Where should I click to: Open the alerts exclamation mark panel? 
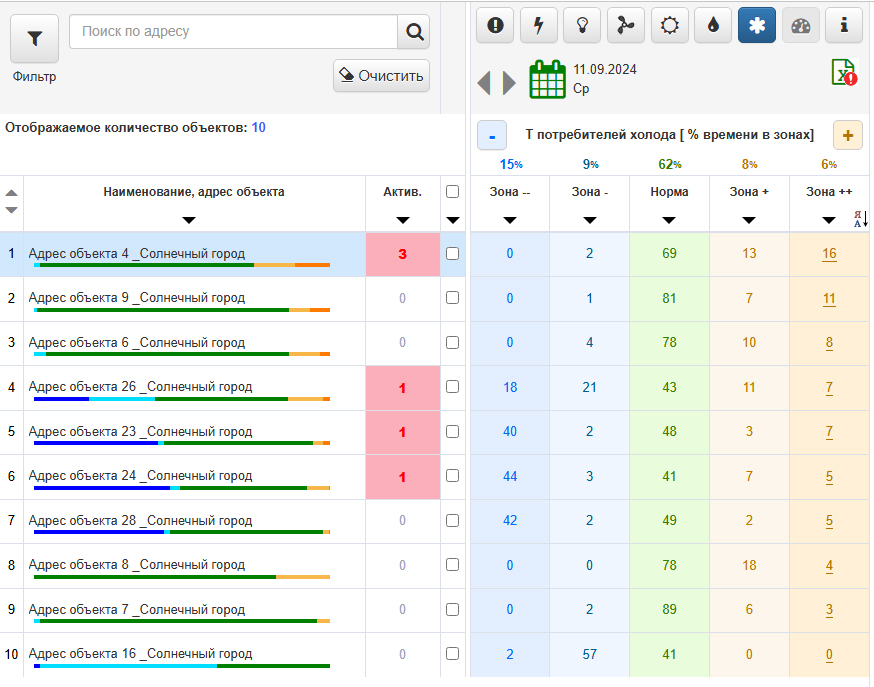(495, 26)
